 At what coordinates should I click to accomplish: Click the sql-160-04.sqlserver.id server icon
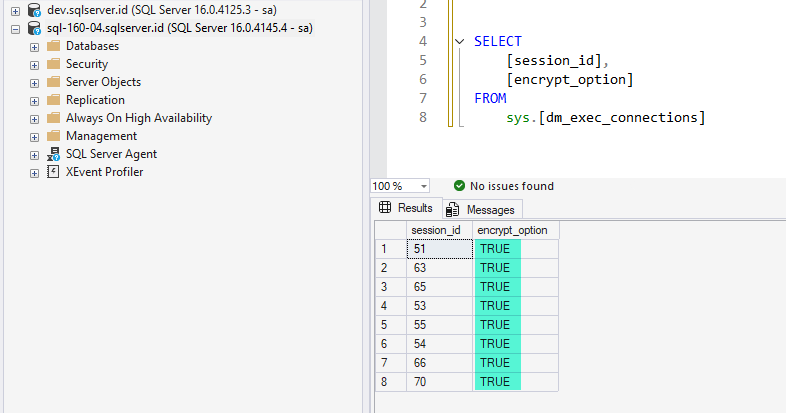[x=34, y=28]
